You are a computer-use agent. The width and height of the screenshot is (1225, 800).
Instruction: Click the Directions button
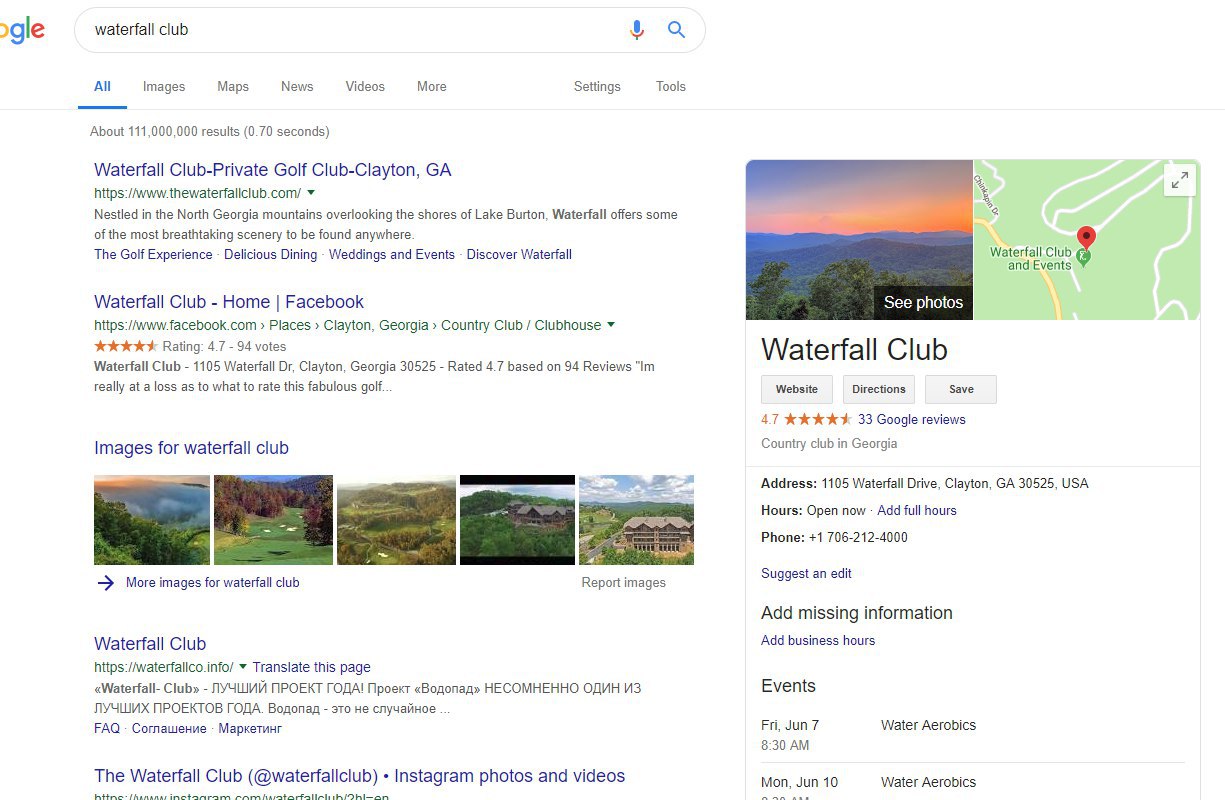click(x=879, y=389)
